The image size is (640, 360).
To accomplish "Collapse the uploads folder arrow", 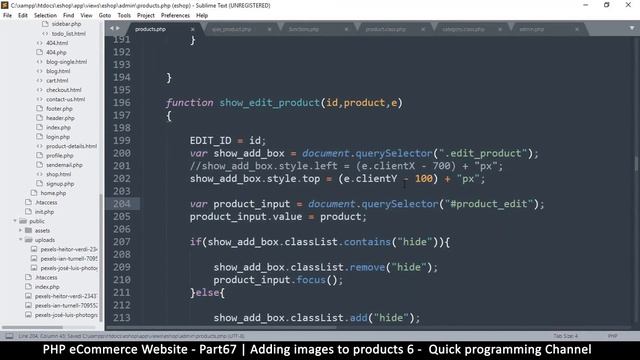I will (x=20, y=240).
